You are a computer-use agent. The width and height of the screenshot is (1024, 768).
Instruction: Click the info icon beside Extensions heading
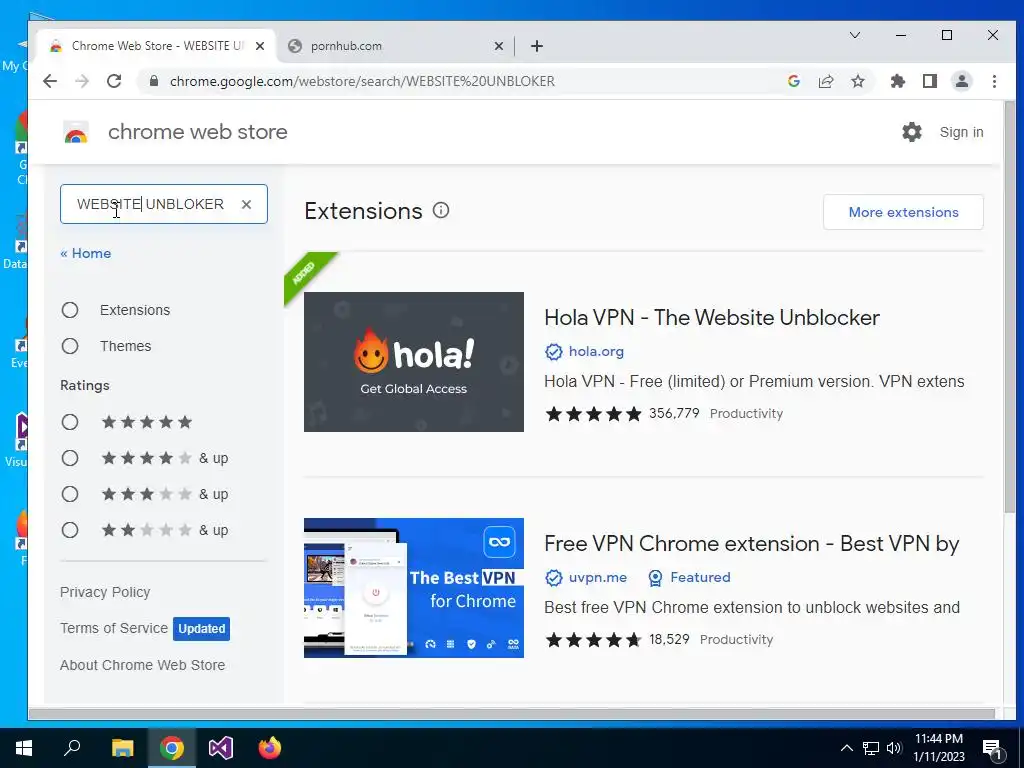click(441, 210)
